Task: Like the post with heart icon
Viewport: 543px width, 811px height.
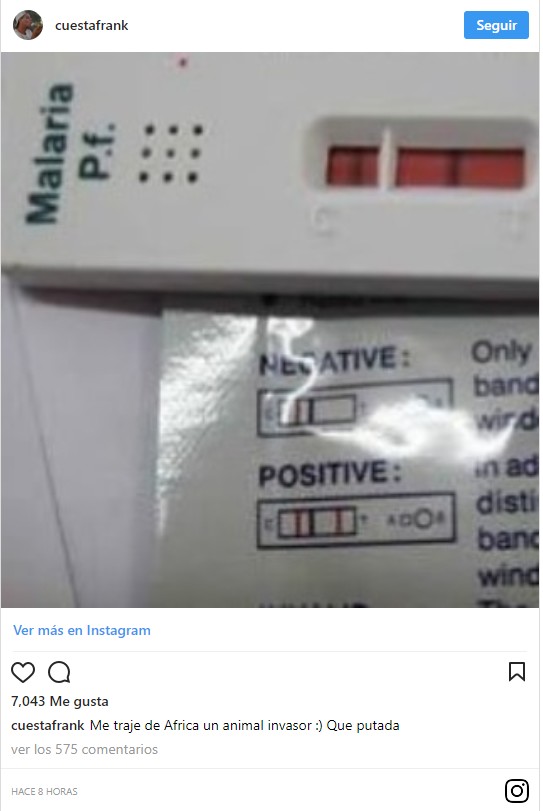Action: (23, 672)
